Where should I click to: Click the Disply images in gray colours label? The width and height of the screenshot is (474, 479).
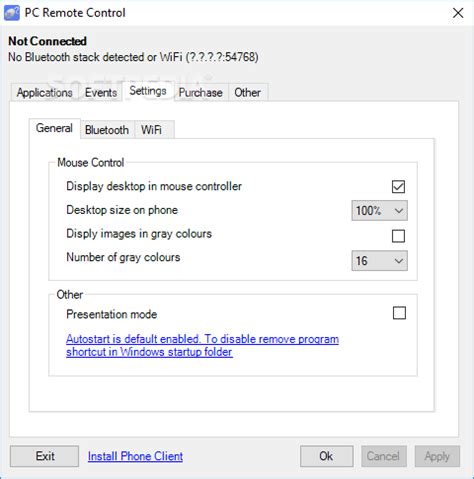coord(139,233)
